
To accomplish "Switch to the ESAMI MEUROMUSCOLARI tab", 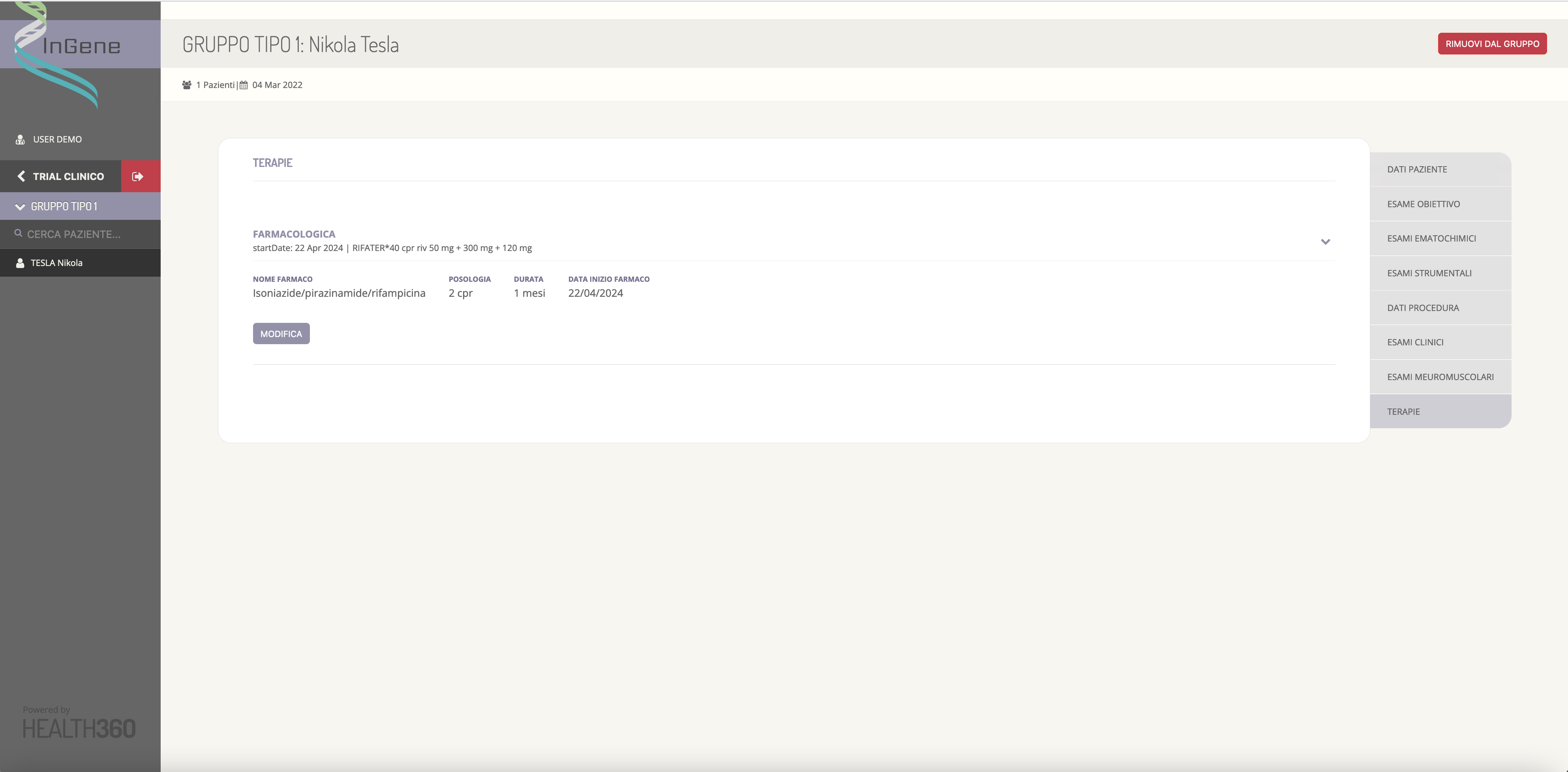I will (1440, 377).
